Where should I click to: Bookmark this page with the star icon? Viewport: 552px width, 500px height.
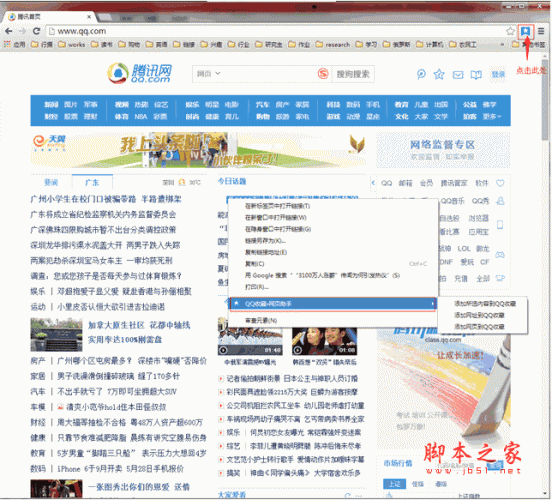pos(510,31)
